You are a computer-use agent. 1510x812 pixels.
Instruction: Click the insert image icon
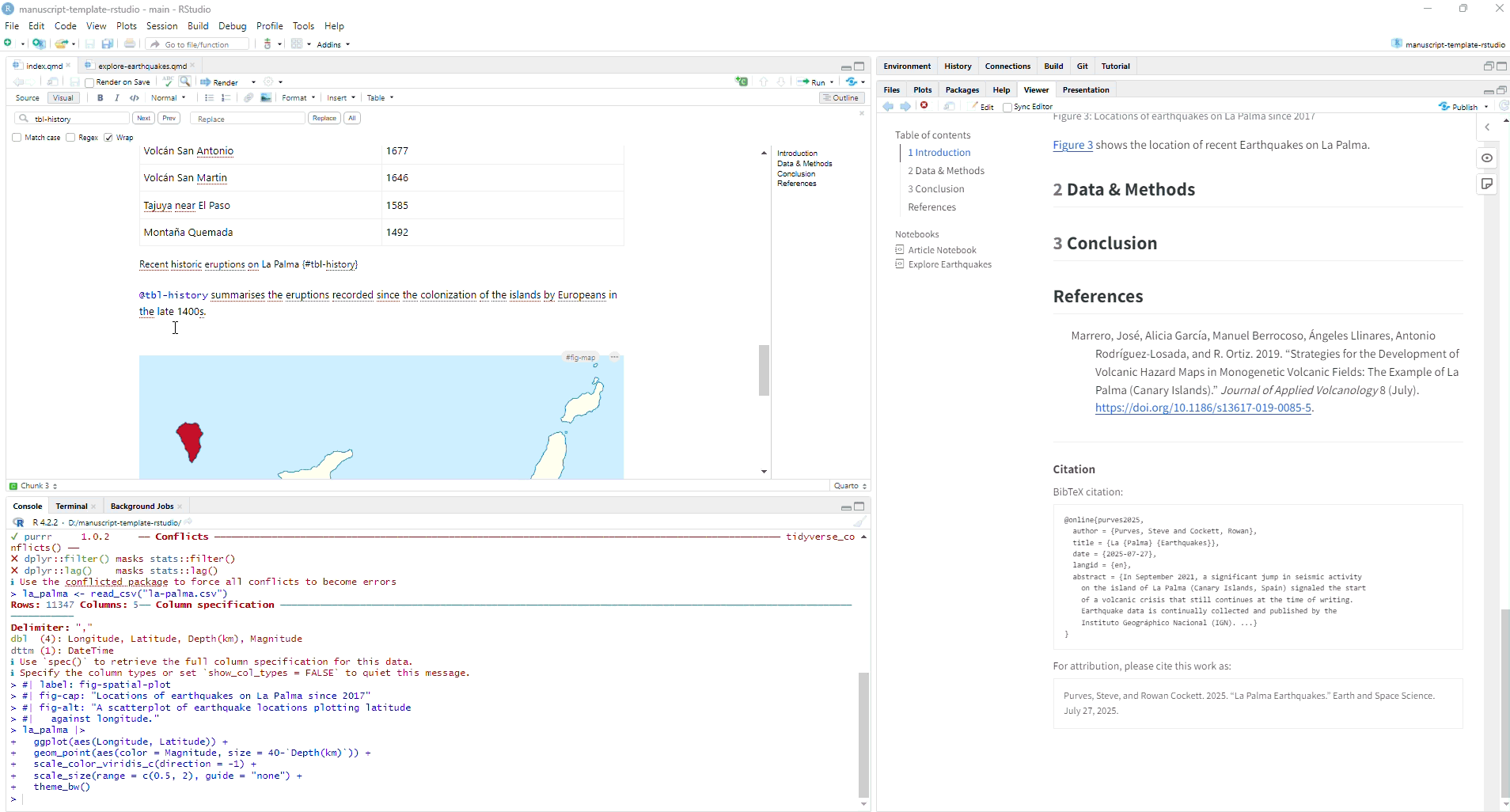(266, 98)
